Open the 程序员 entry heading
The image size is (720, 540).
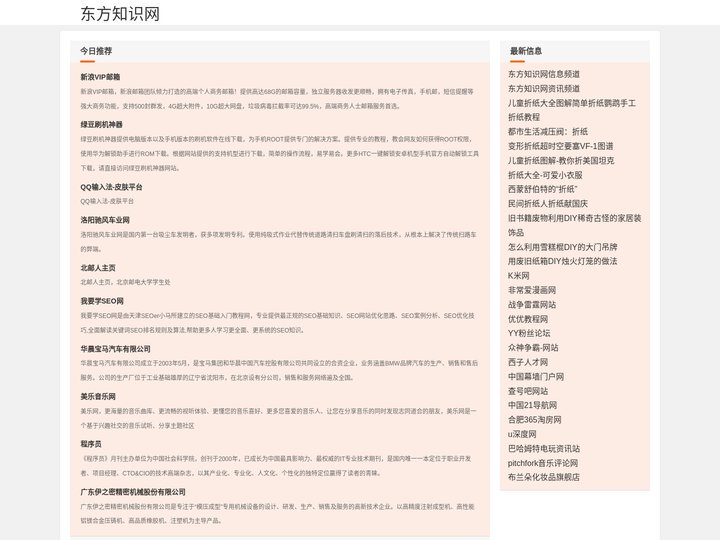91,444
